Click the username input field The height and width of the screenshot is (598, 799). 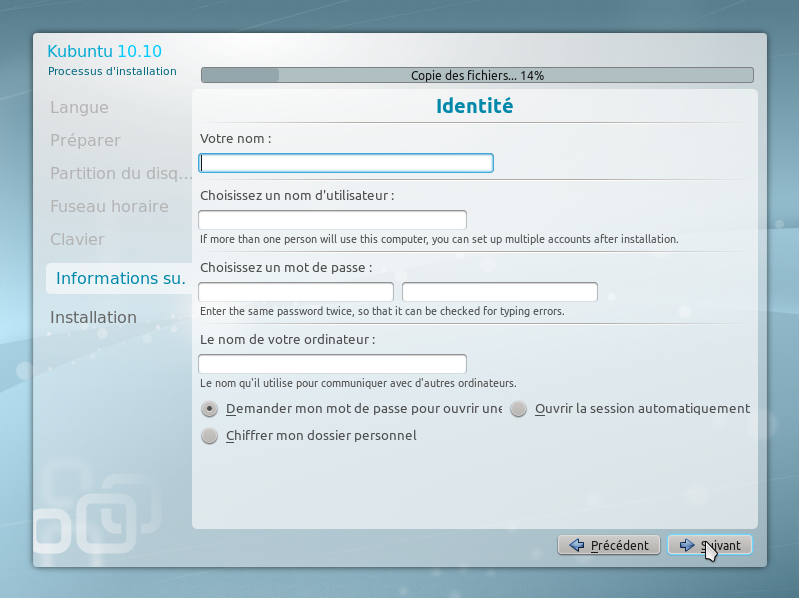(332, 220)
